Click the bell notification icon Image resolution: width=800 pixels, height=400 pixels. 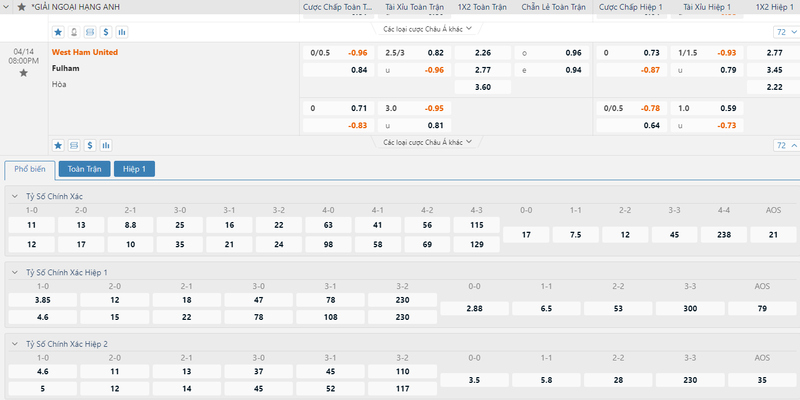click(74, 32)
